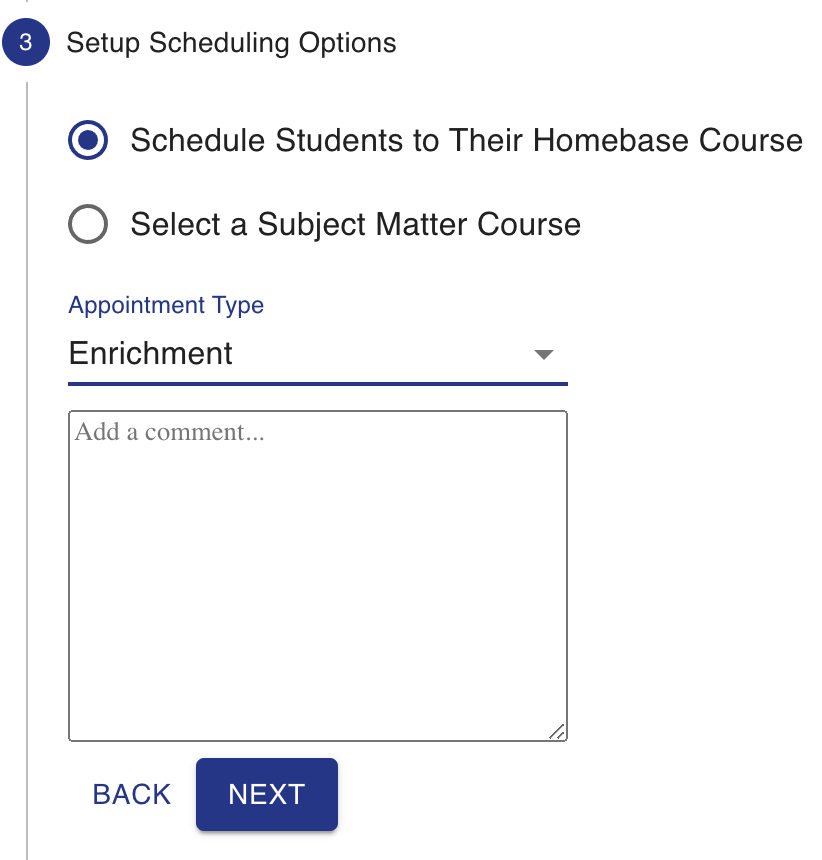822x860 pixels.
Task: Click the Subject Matter Course label text
Action: coord(356,224)
